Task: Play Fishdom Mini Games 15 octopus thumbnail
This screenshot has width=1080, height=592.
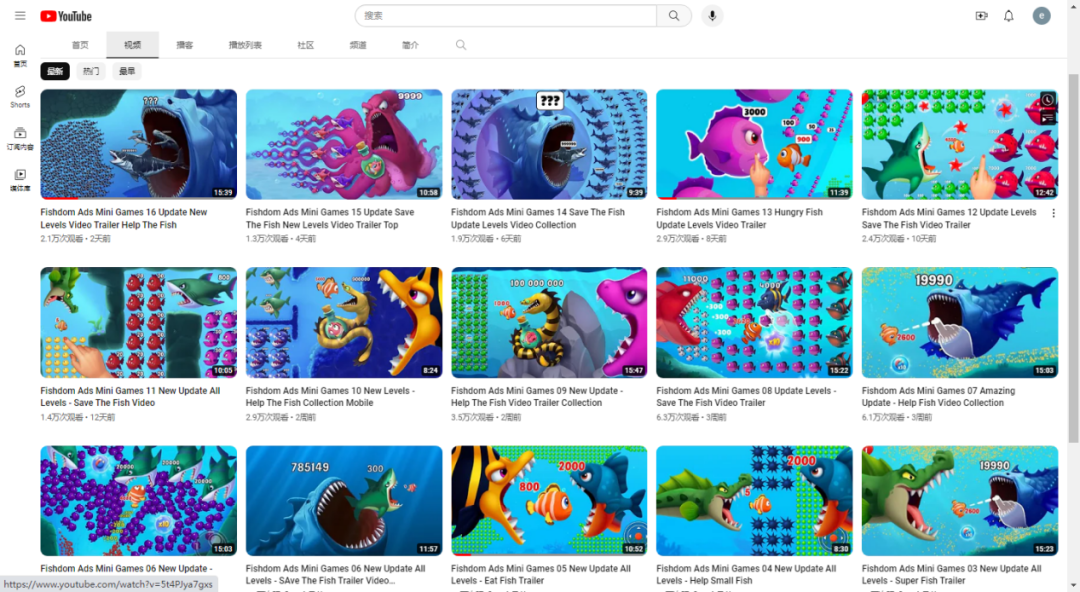Action: pos(344,144)
